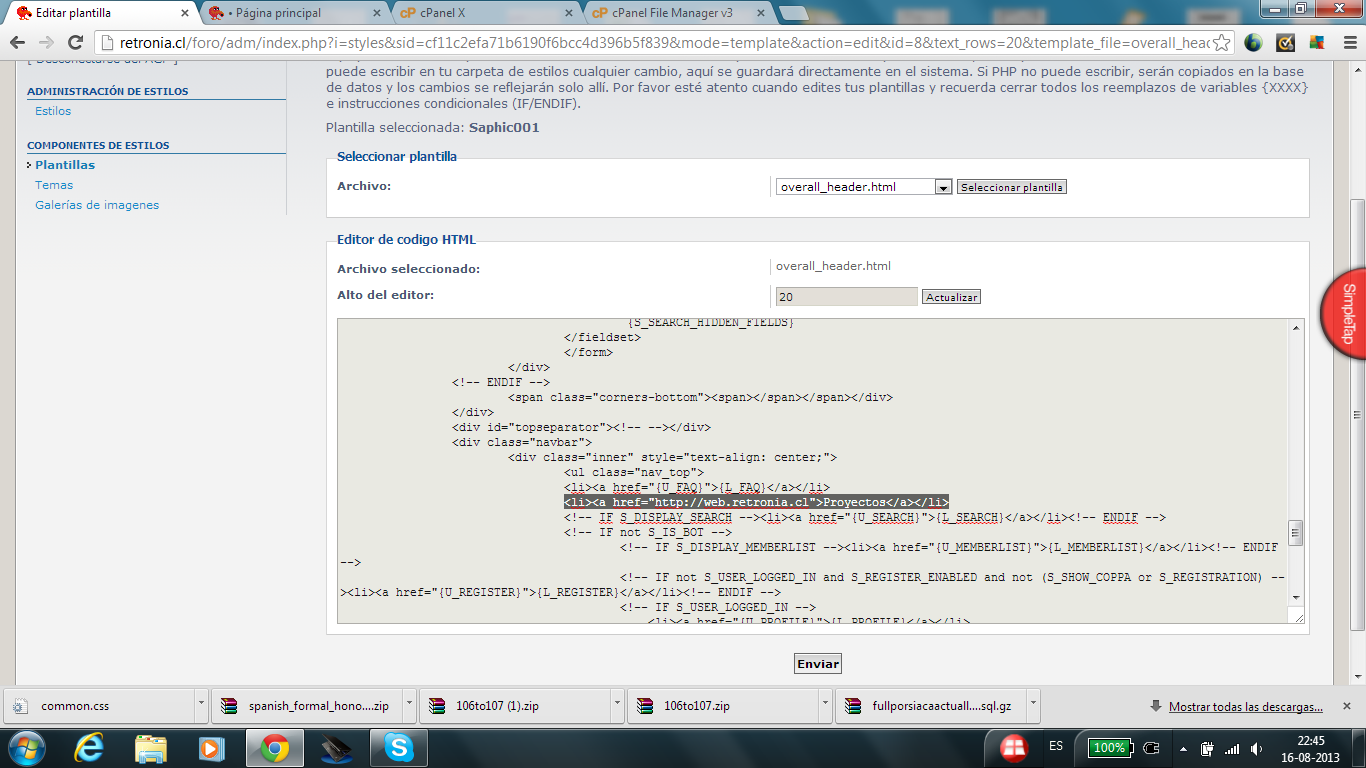The height and width of the screenshot is (768, 1366).
Task: Open options arrow for 106to107.zip download
Action: [825, 705]
